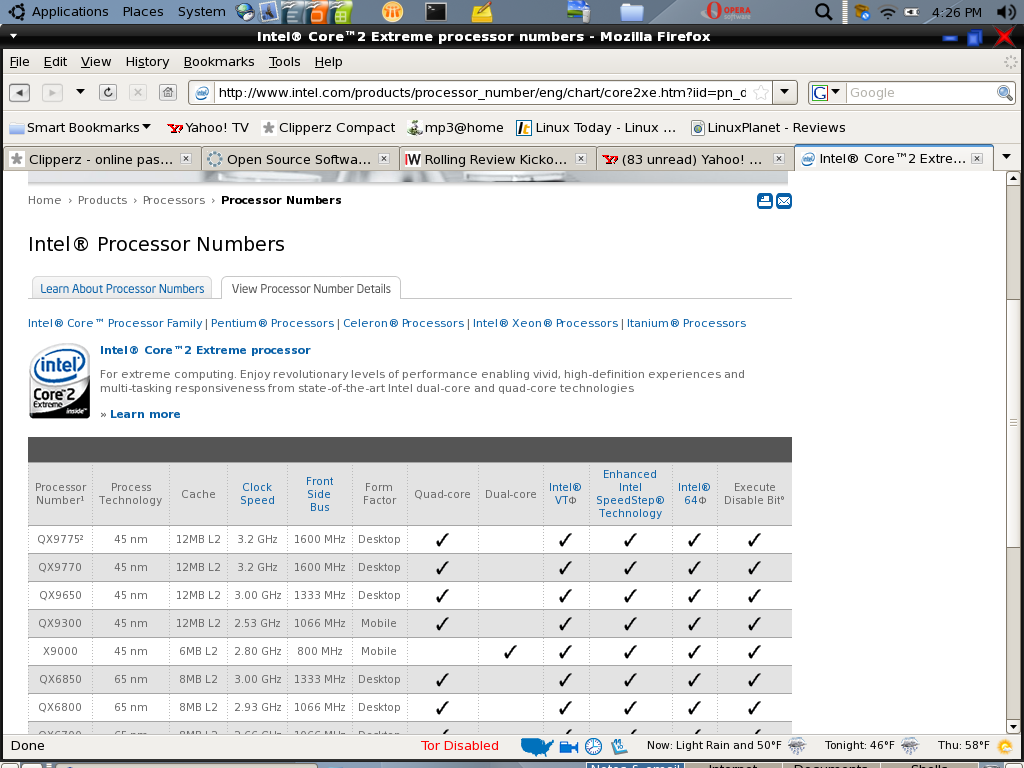1024x768 pixels.
Task: Open the back/forward history dropdown arrow
Action: (80, 92)
